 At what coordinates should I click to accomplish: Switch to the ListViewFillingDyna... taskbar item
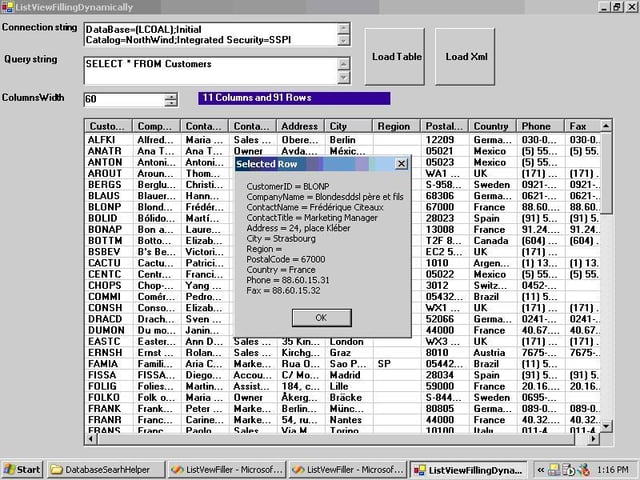469,470
